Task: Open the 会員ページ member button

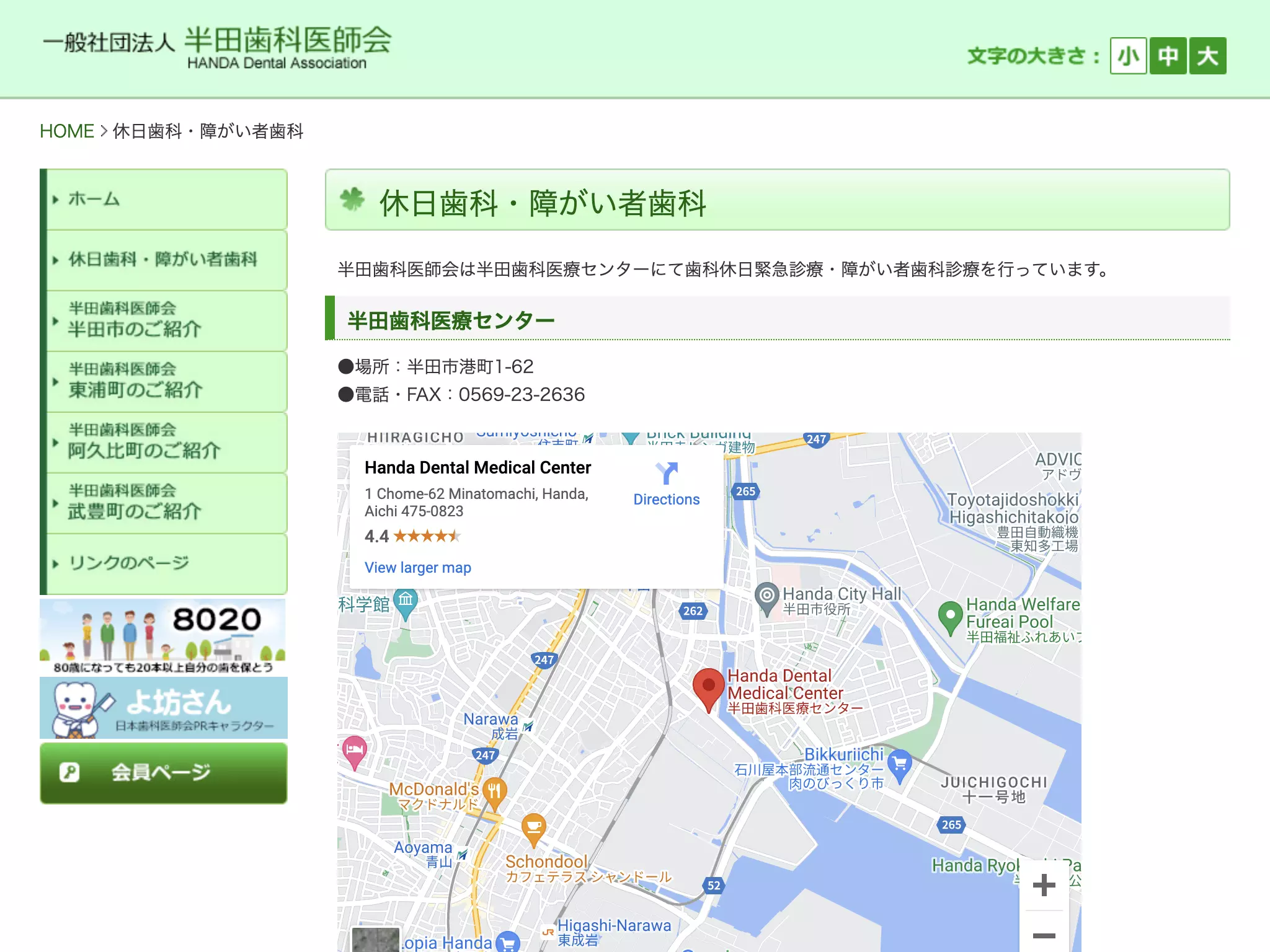Action: [x=164, y=773]
